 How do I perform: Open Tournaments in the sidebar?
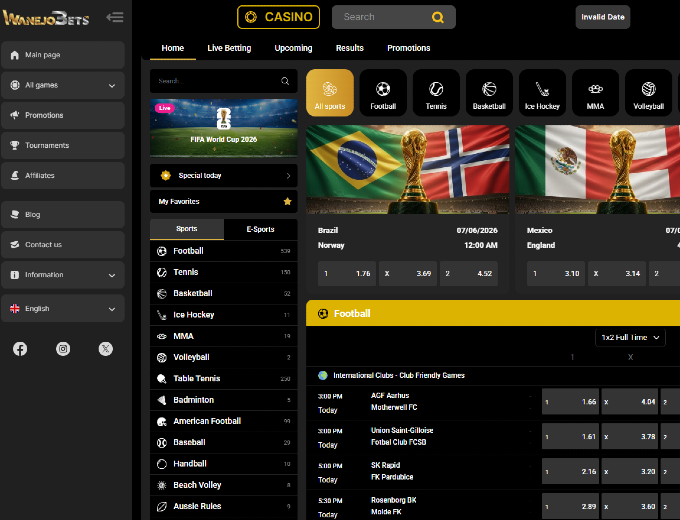point(63,145)
